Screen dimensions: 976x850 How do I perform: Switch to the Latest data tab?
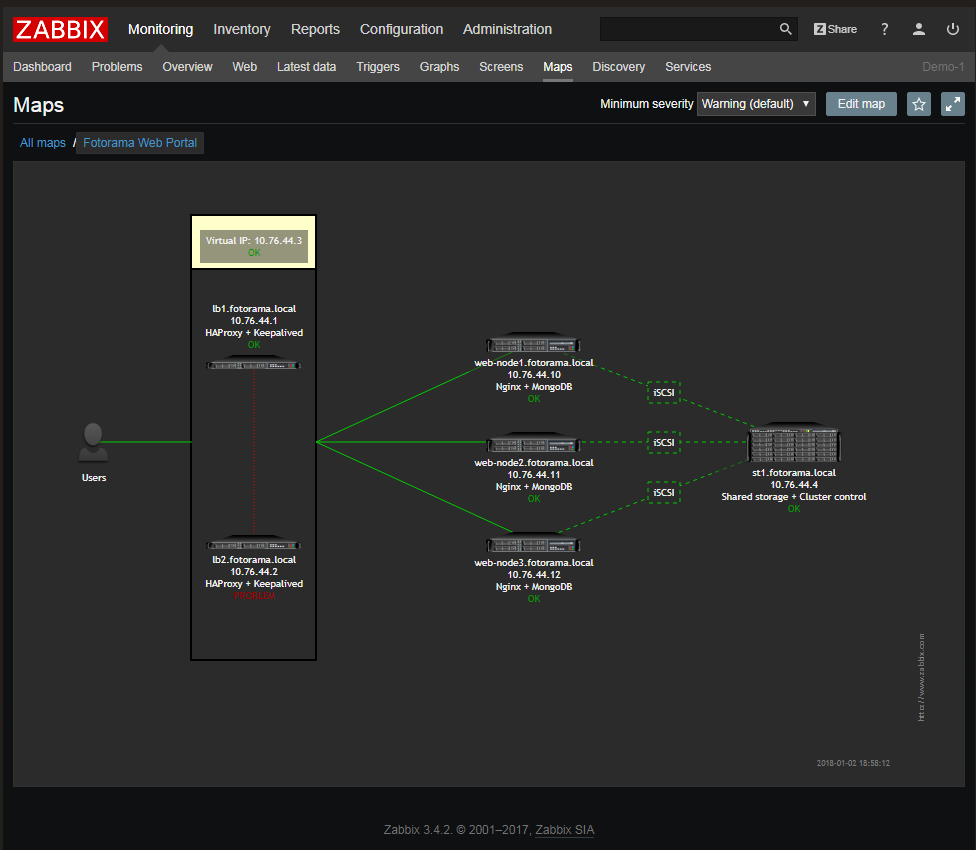point(304,66)
